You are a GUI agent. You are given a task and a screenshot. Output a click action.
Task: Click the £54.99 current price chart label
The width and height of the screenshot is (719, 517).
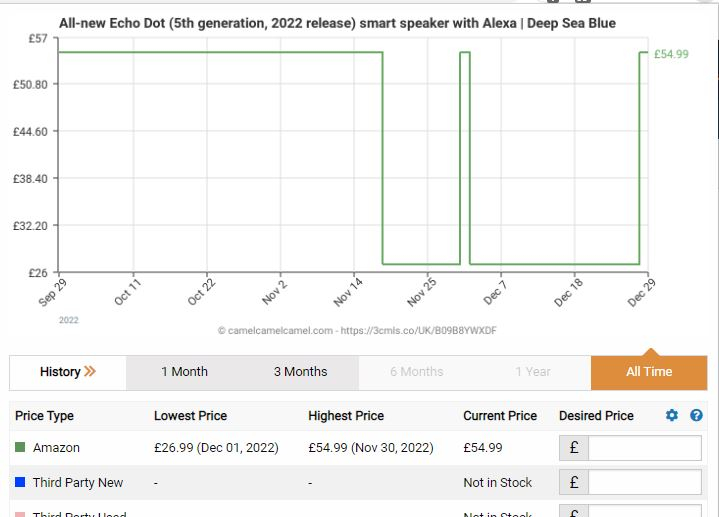click(x=671, y=54)
